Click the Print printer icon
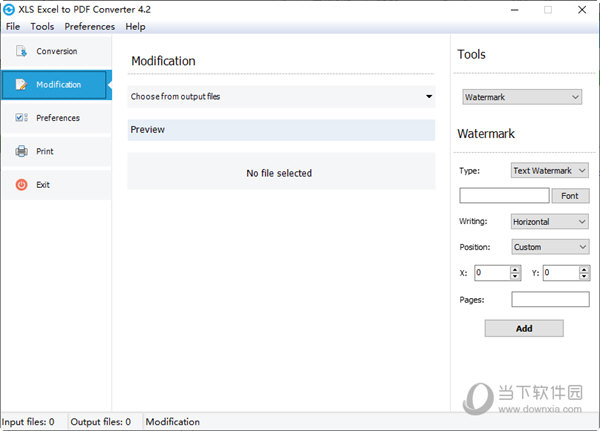The width and height of the screenshot is (600, 431). tap(21, 151)
